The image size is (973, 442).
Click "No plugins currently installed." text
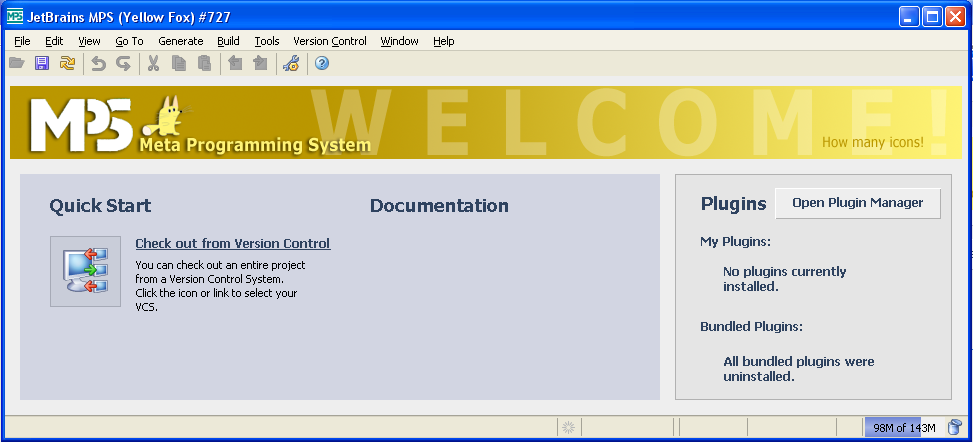tap(784, 279)
